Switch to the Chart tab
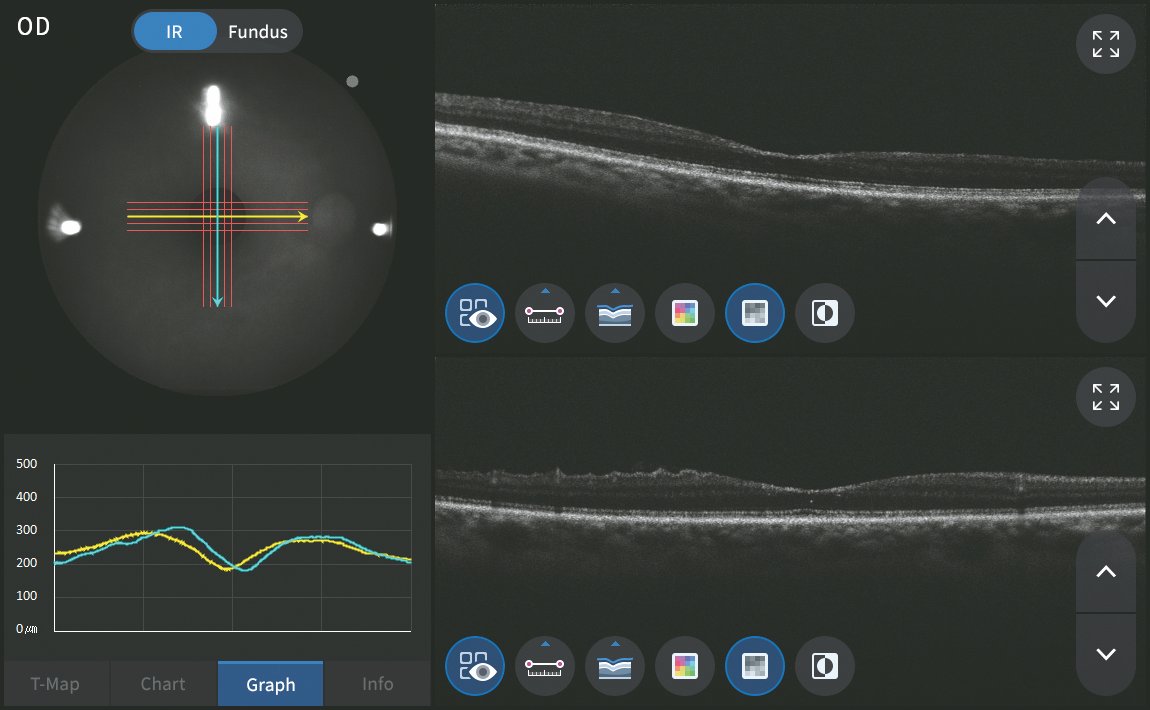 coord(163,684)
